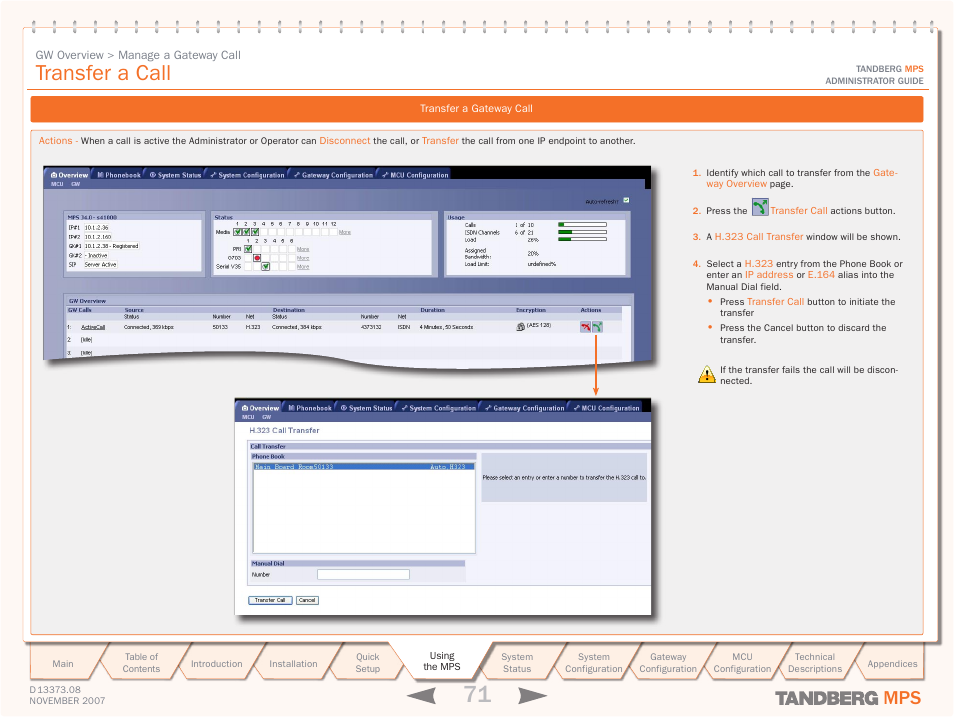
Task: Click the red Disconnect call action icon
Action: click(585, 326)
